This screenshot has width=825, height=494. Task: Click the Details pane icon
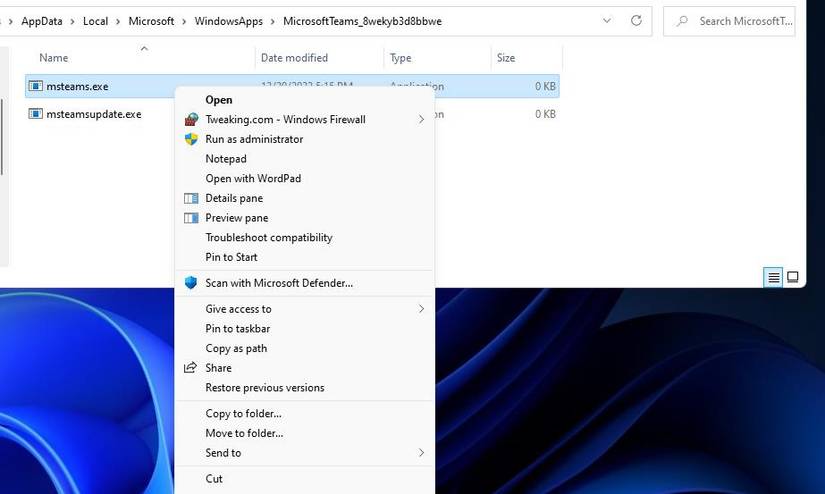[x=191, y=198]
